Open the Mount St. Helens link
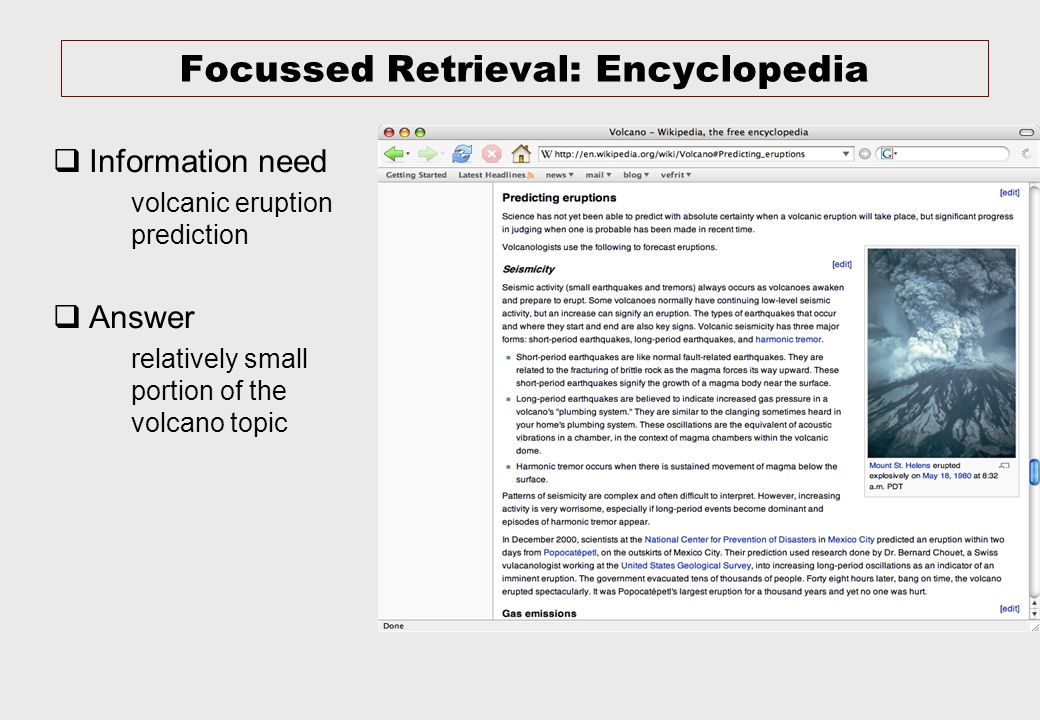The width and height of the screenshot is (1040, 720). click(x=899, y=465)
